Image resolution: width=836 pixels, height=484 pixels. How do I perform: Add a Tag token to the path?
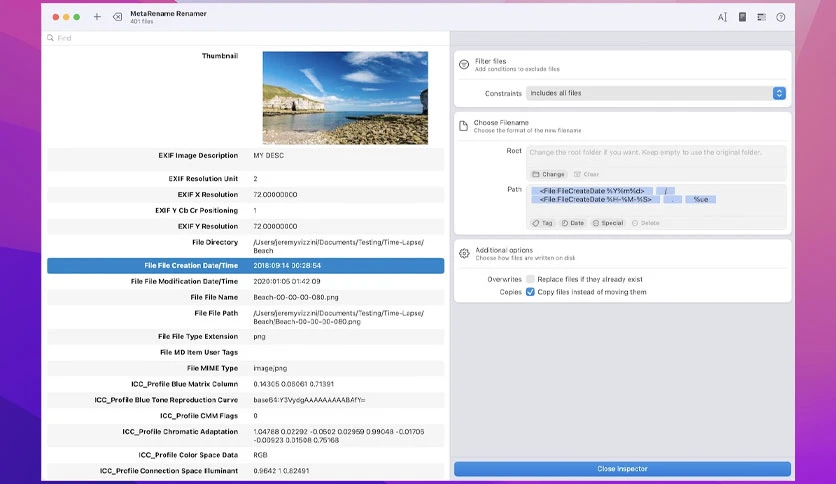coord(542,223)
